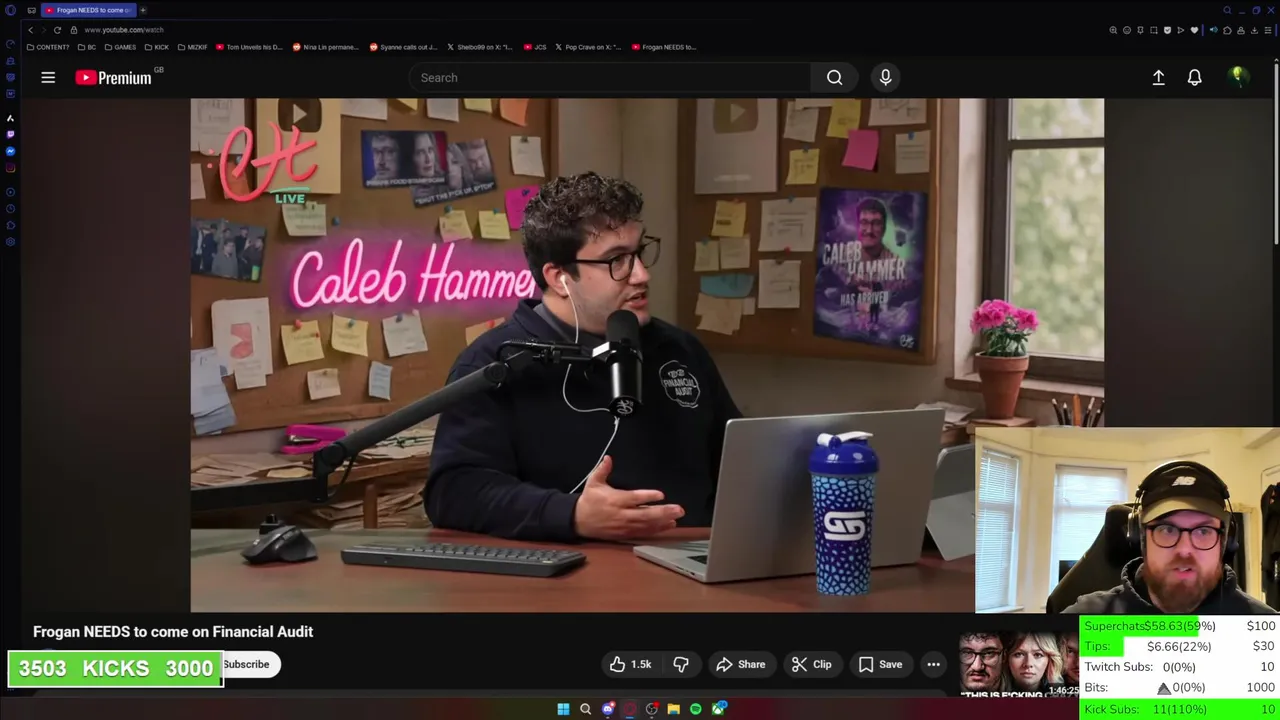Open the browser logo main menu

(x=10, y=10)
